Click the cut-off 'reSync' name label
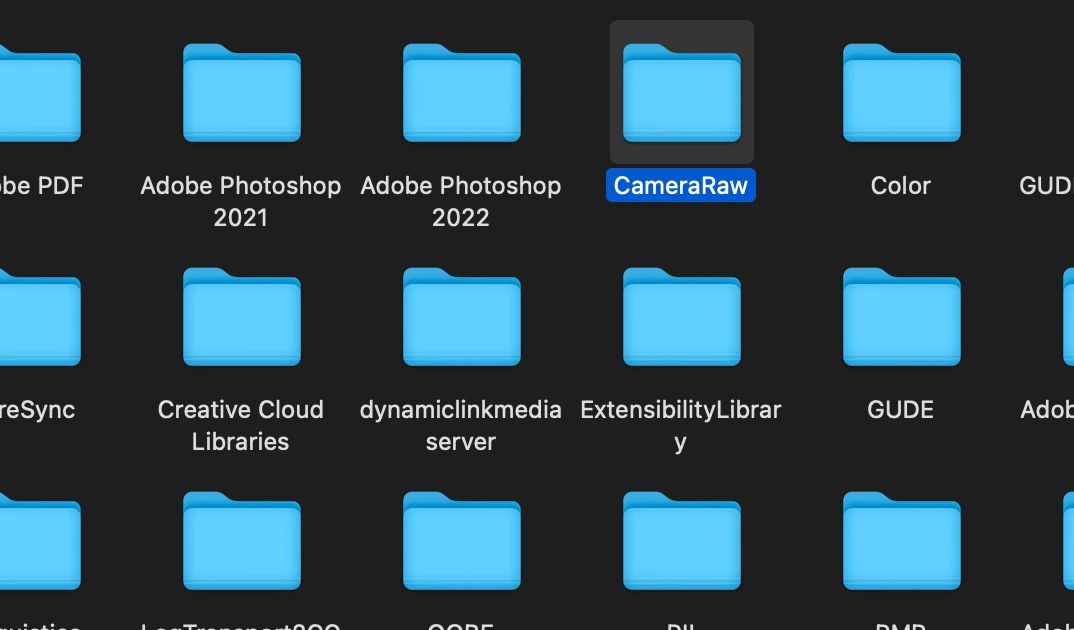Viewport: 1074px width, 630px height. click(38, 410)
